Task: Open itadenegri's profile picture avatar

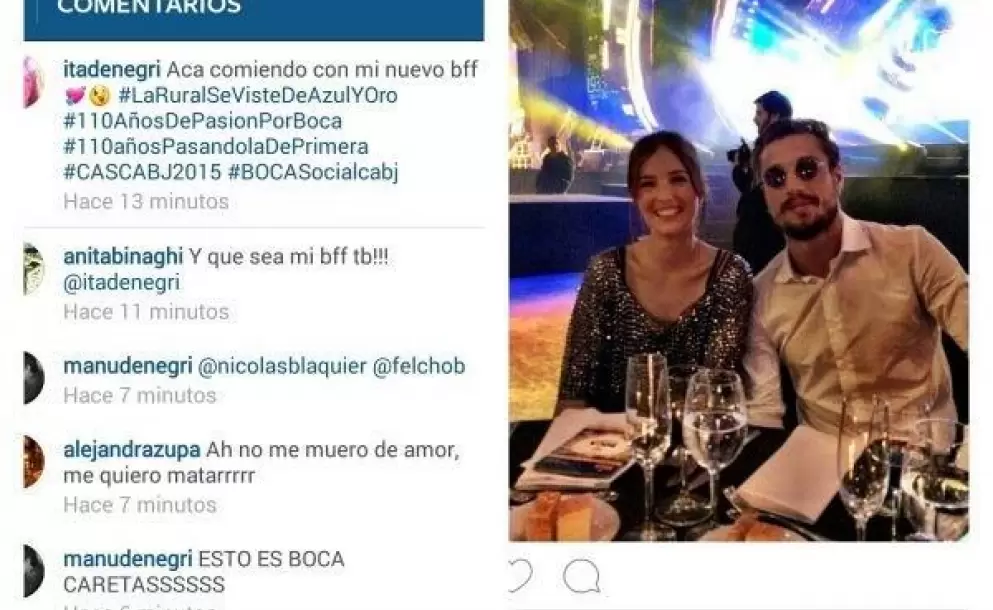Action: [33, 82]
